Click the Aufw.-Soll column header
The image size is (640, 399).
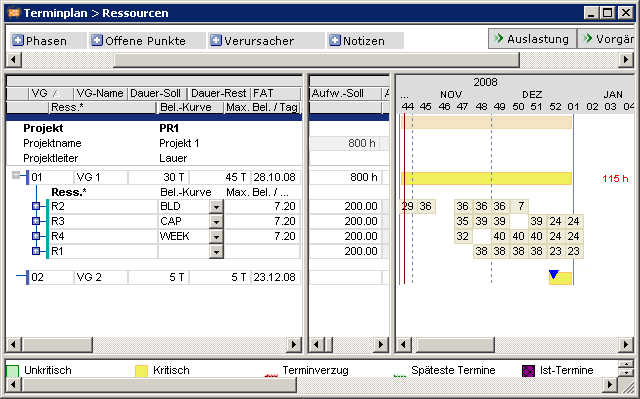[345, 93]
